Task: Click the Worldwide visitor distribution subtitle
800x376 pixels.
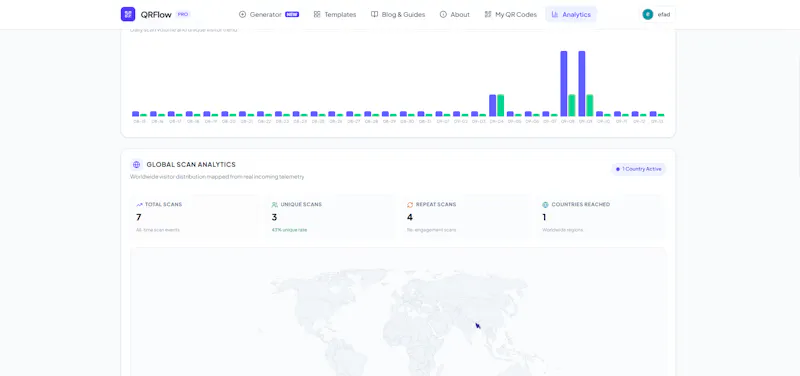Action: click(x=217, y=177)
